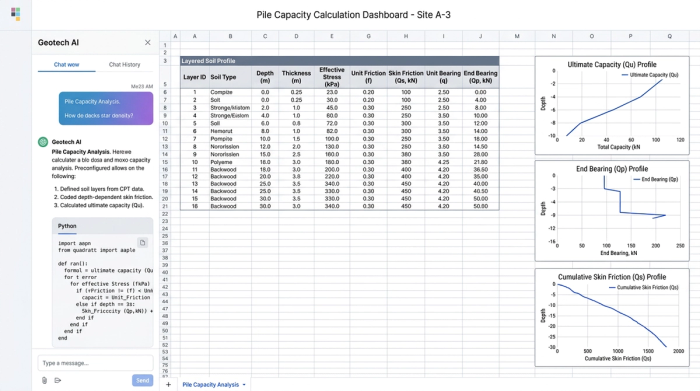
Task: Click the End Bearing (Qp) legend entry
Action: (x=656, y=179)
